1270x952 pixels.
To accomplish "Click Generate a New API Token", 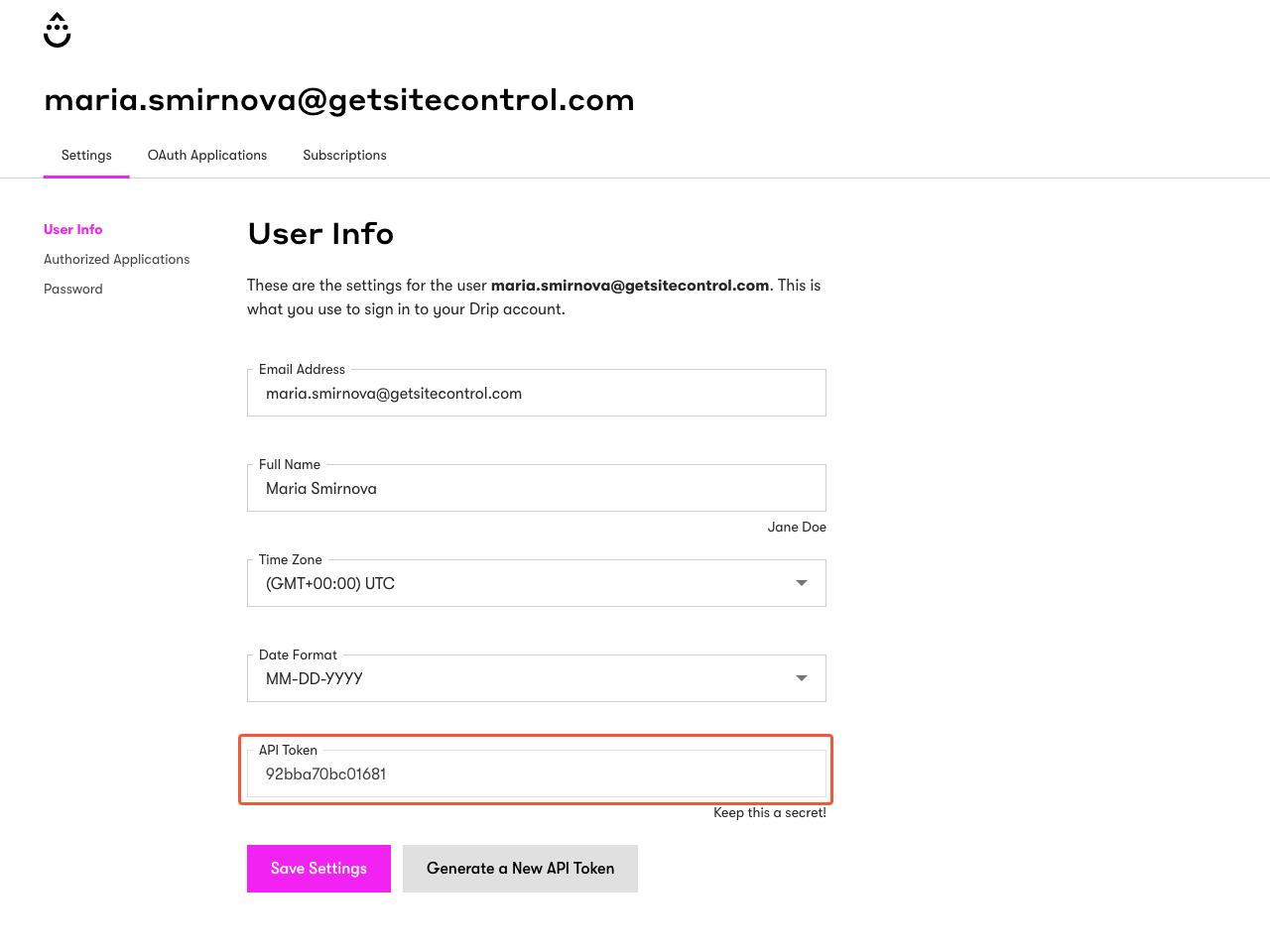I will pyautogui.click(x=520, y=869).
